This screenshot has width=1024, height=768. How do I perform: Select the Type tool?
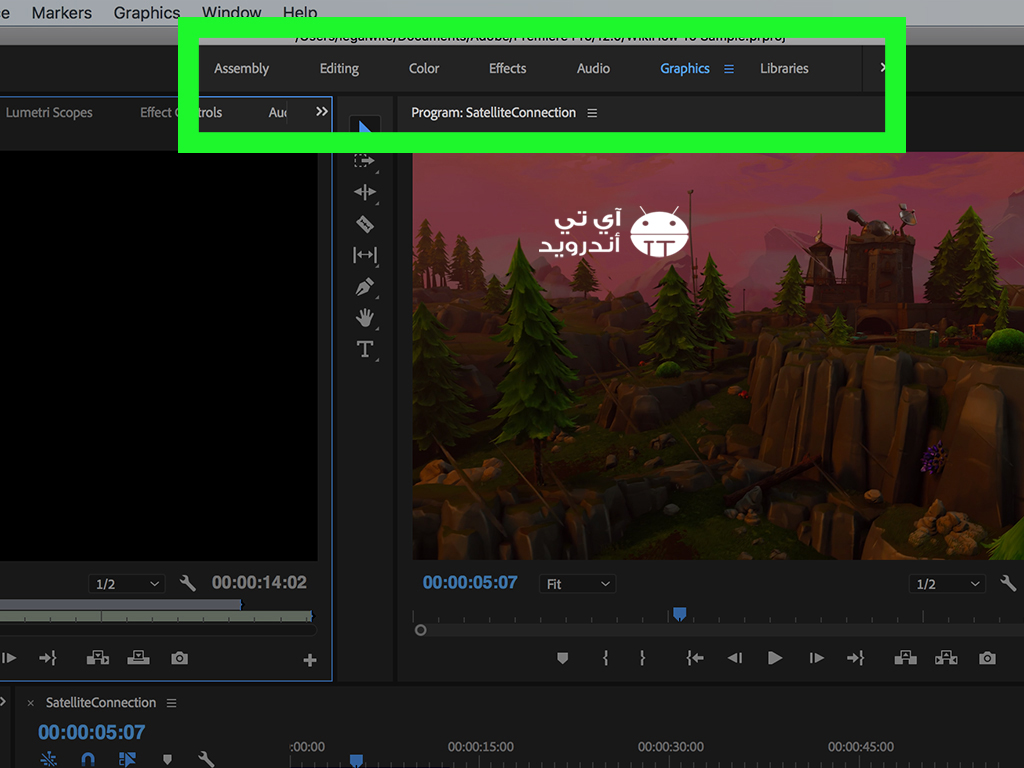coord(364,349)
